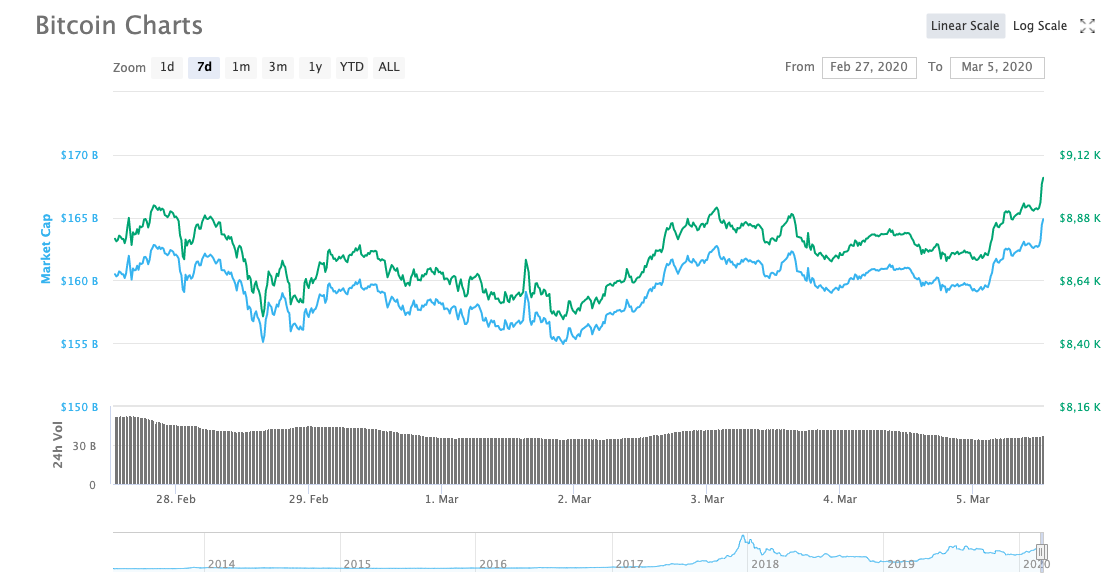This screenshot has height=583, width=1105.
Task: Click the 30 B volume axis label
Action: [x=84, y=446]
